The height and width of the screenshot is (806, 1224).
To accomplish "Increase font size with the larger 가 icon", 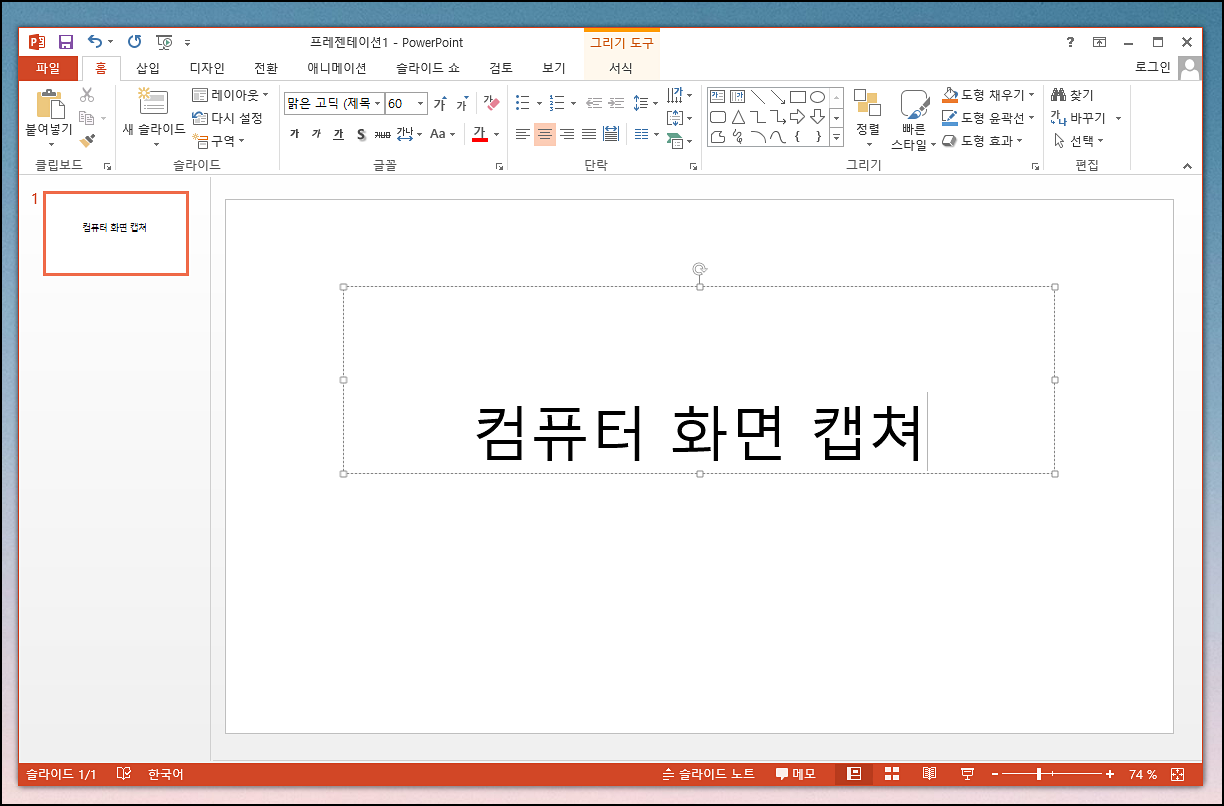I will (440, 104).
